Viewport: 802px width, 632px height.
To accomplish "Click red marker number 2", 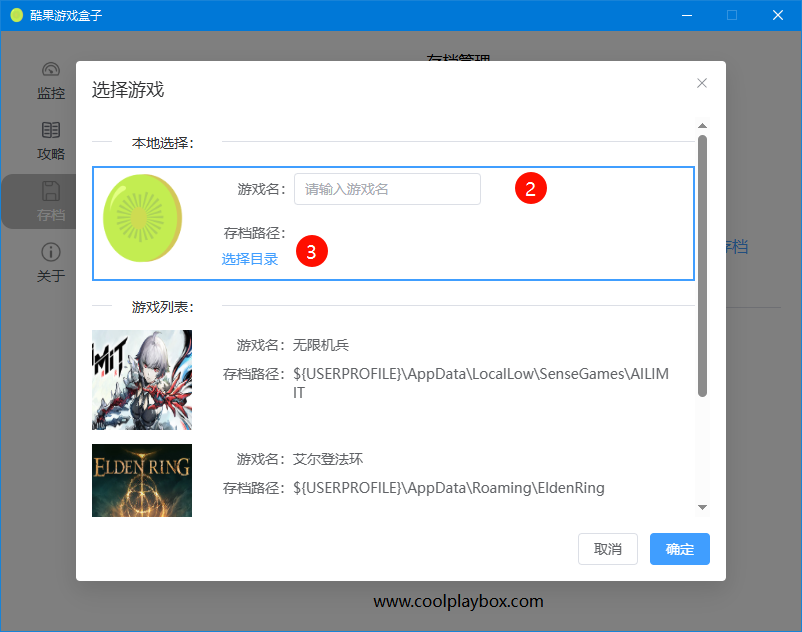I will tap(530, 189).
